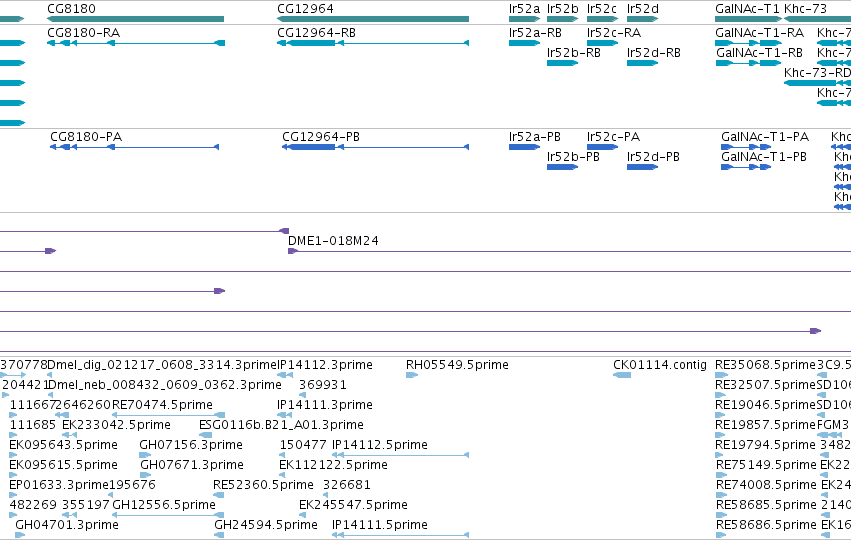Open the RE70474.5prime EST
The image size is (851, 540).
click(168, 415)
